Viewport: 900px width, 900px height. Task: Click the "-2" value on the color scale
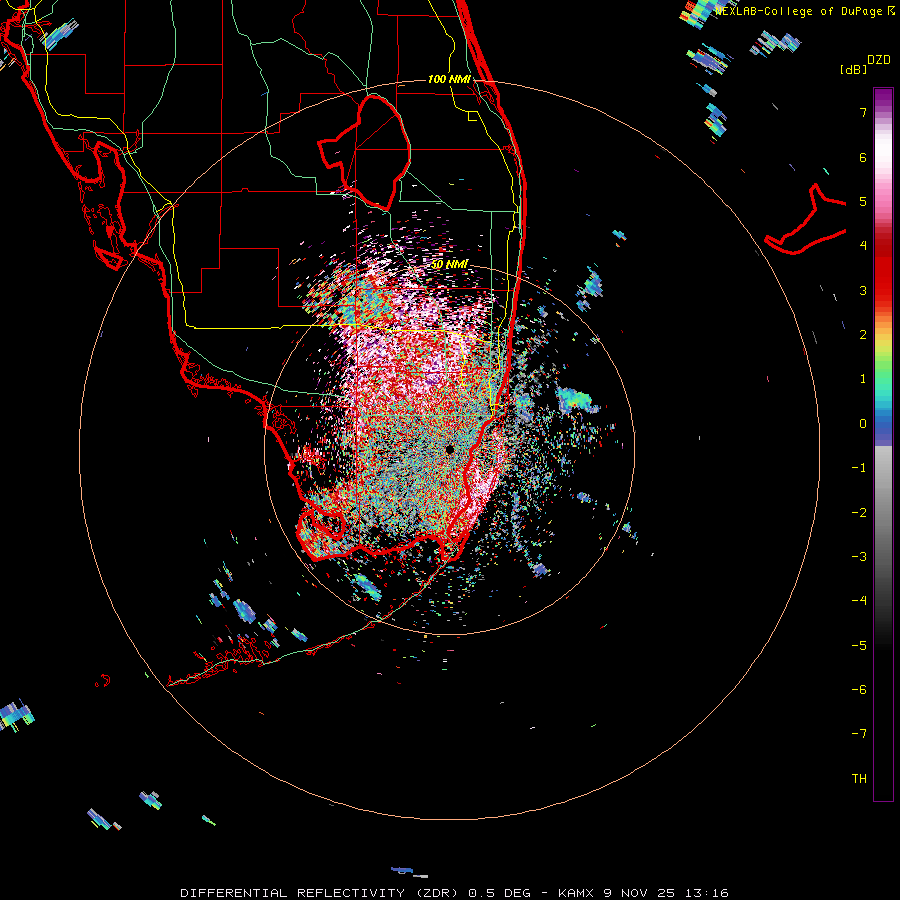859,513
